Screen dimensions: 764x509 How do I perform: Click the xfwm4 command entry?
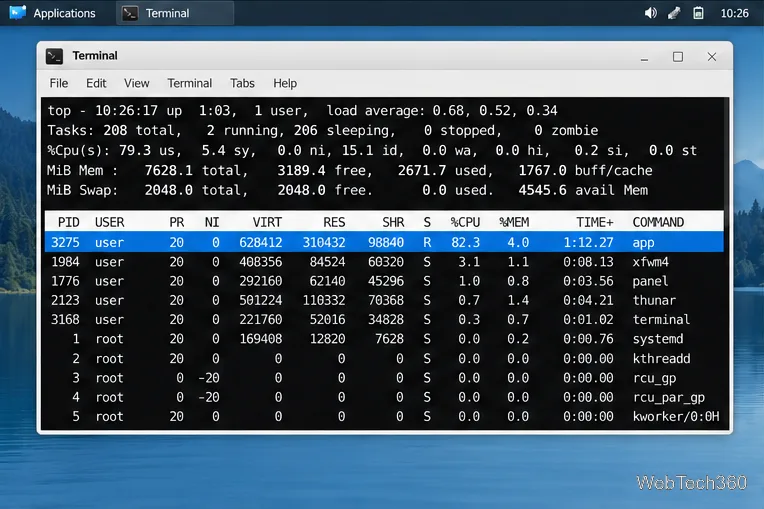[x=650, y=262]
